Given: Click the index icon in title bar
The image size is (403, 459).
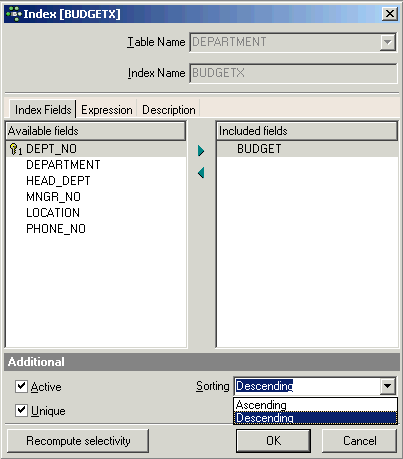Looking at the screenshot, I should tap(14, 14).
